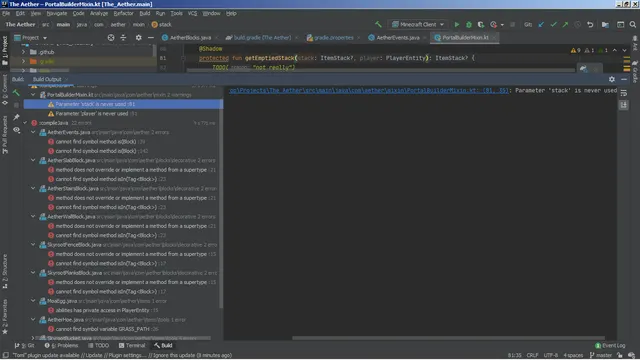Collapse the AetherEvents.java error node
This screenshot has height=360, width=640.
[x=33, y=132]
